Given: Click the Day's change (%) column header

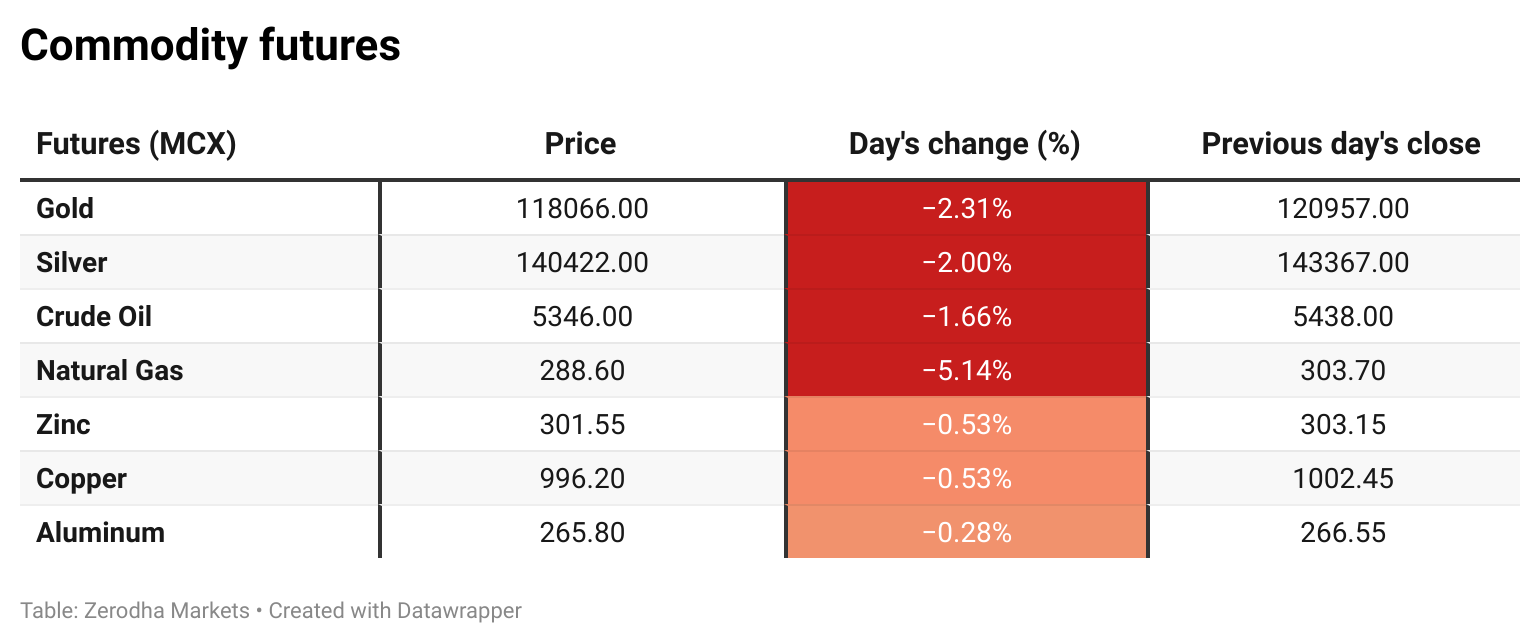Looking at the screenshot, I should tap(964, 144).
